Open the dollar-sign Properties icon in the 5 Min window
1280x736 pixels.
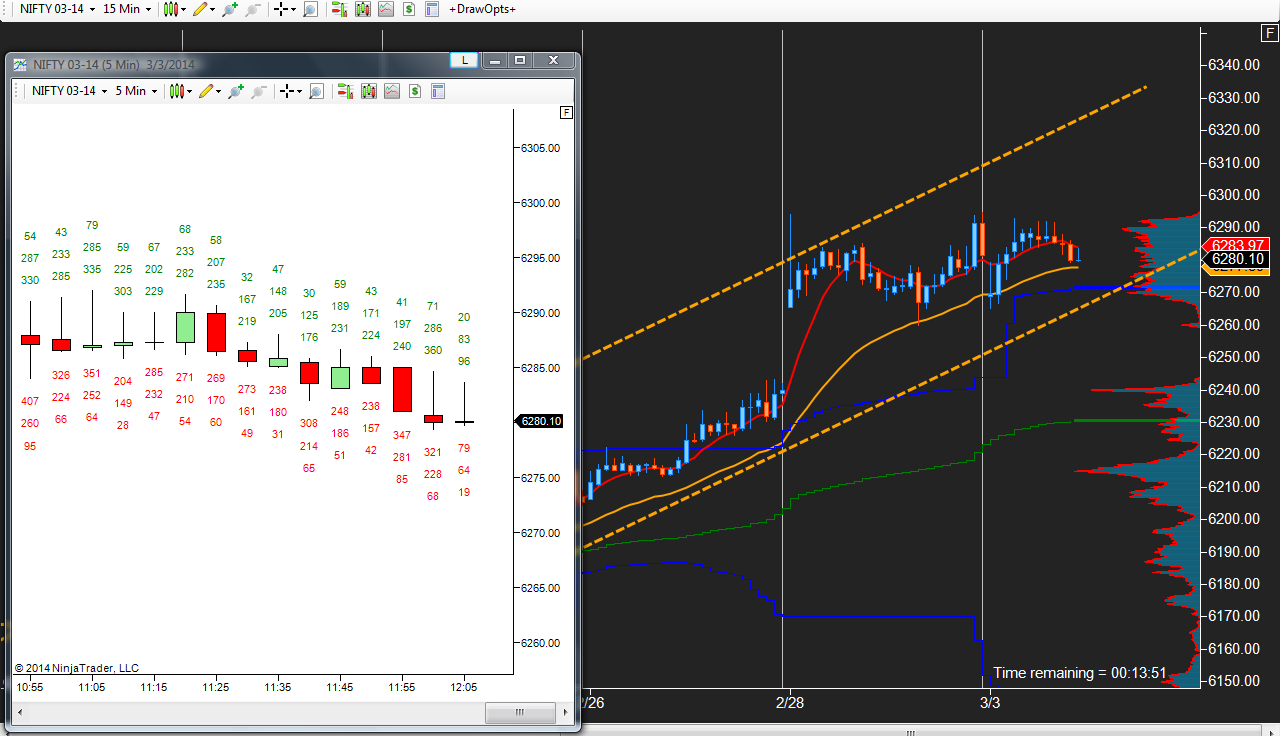point(415,91)
